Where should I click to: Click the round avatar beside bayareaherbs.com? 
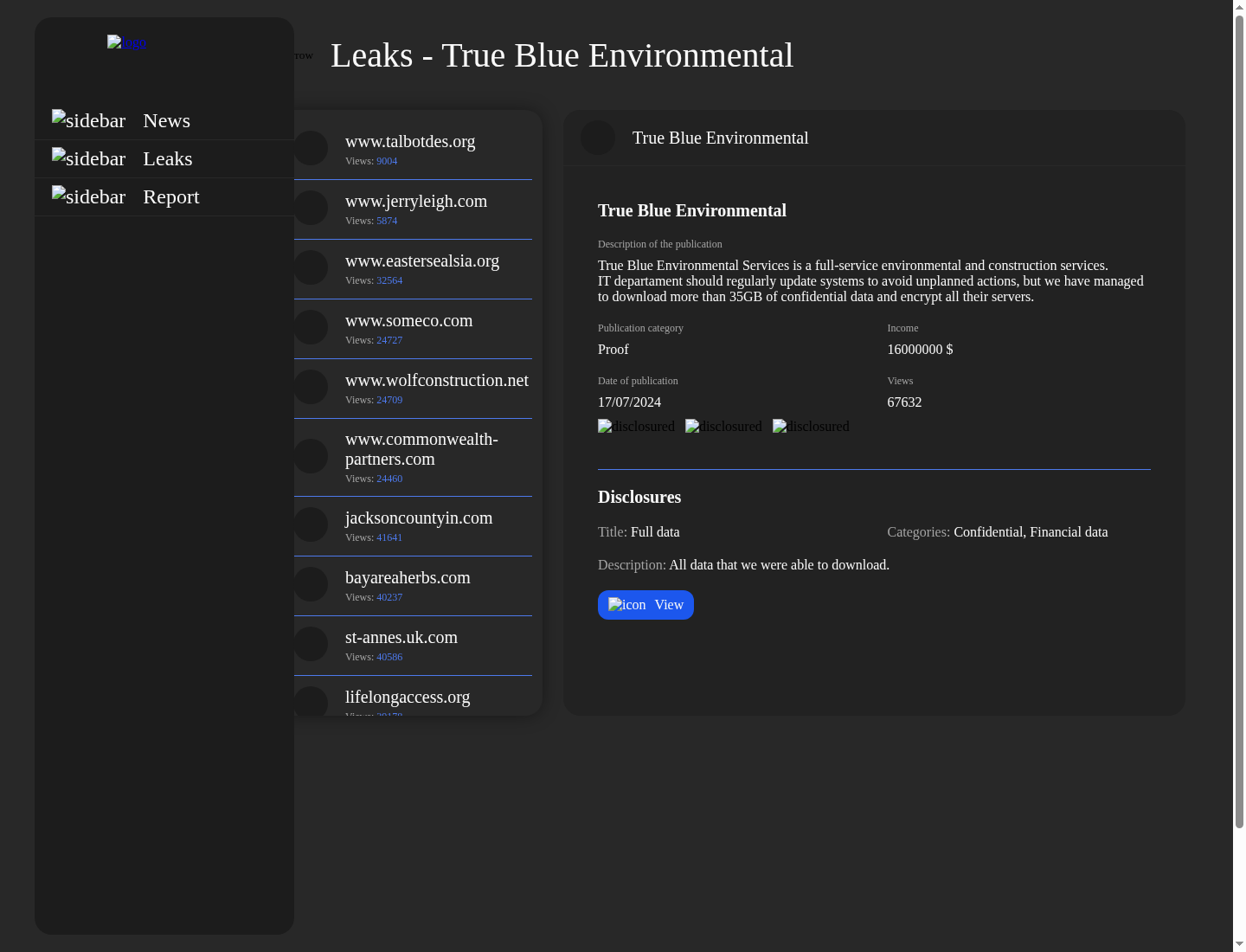tap(311, 584)
